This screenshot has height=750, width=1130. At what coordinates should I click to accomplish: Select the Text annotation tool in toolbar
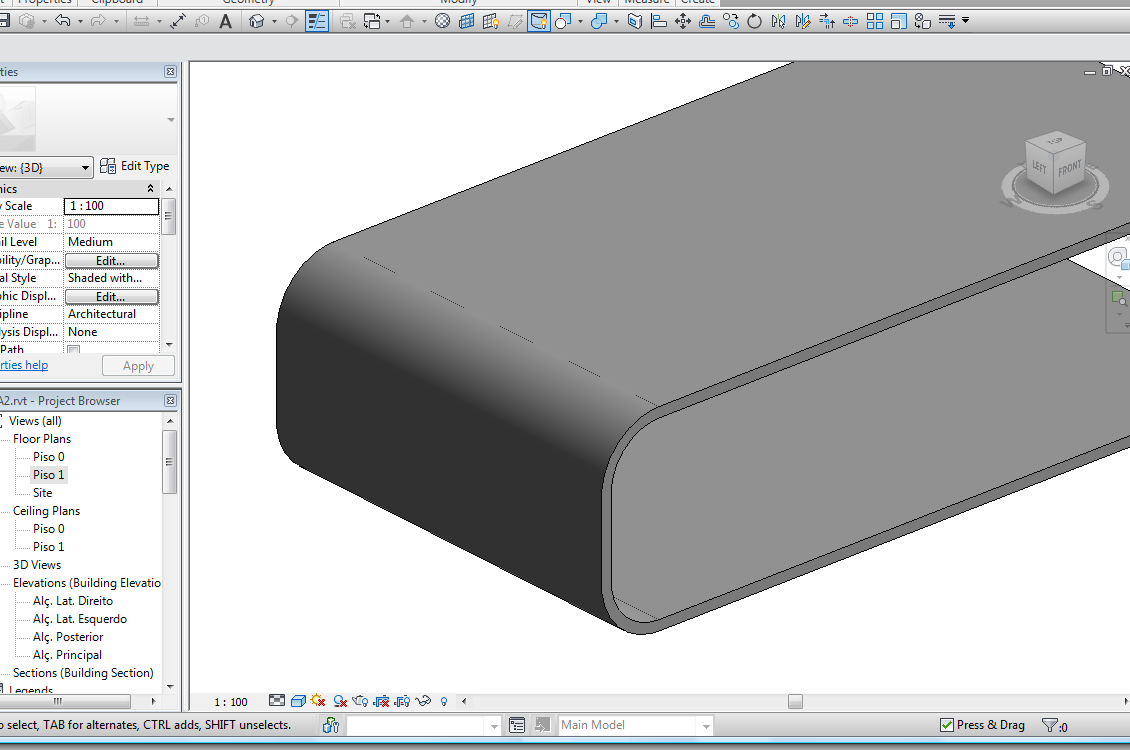[x=226, y=21]
